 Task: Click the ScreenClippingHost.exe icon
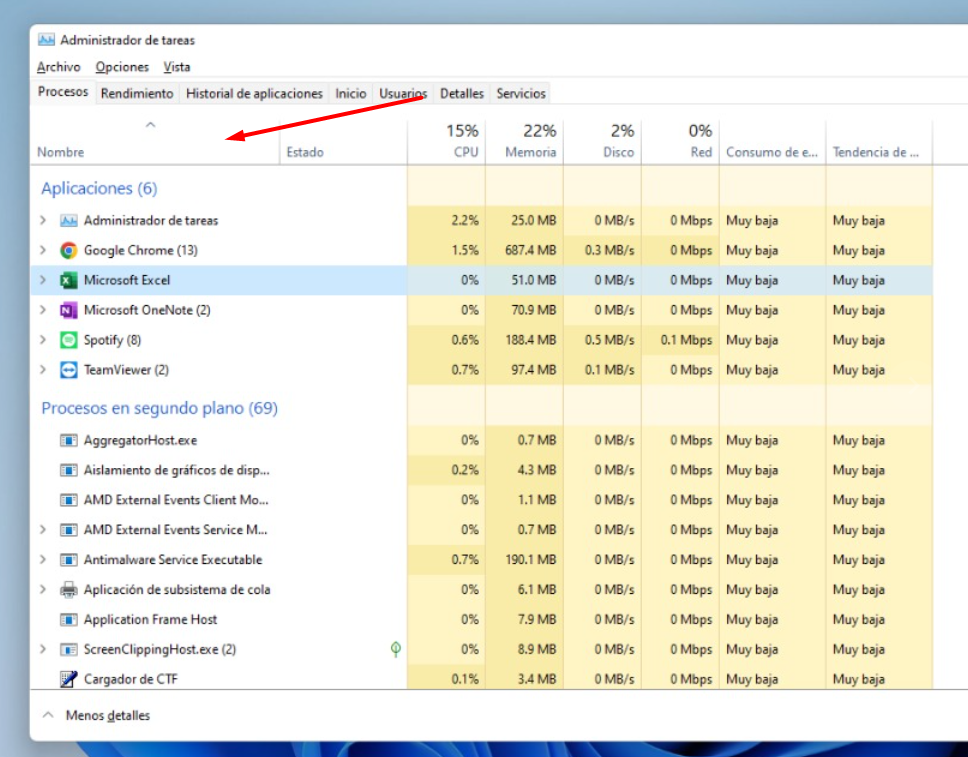pyautogui.click(x=69, y=649)
